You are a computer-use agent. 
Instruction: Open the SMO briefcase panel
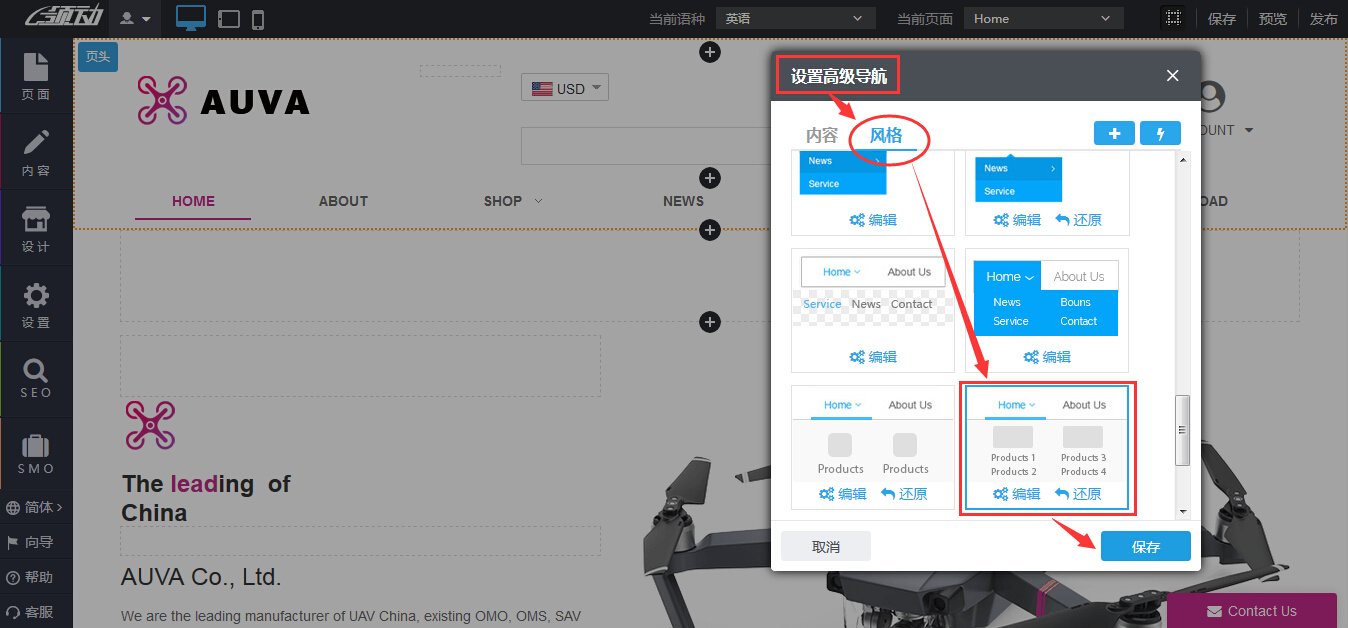(x=36, y=455)
